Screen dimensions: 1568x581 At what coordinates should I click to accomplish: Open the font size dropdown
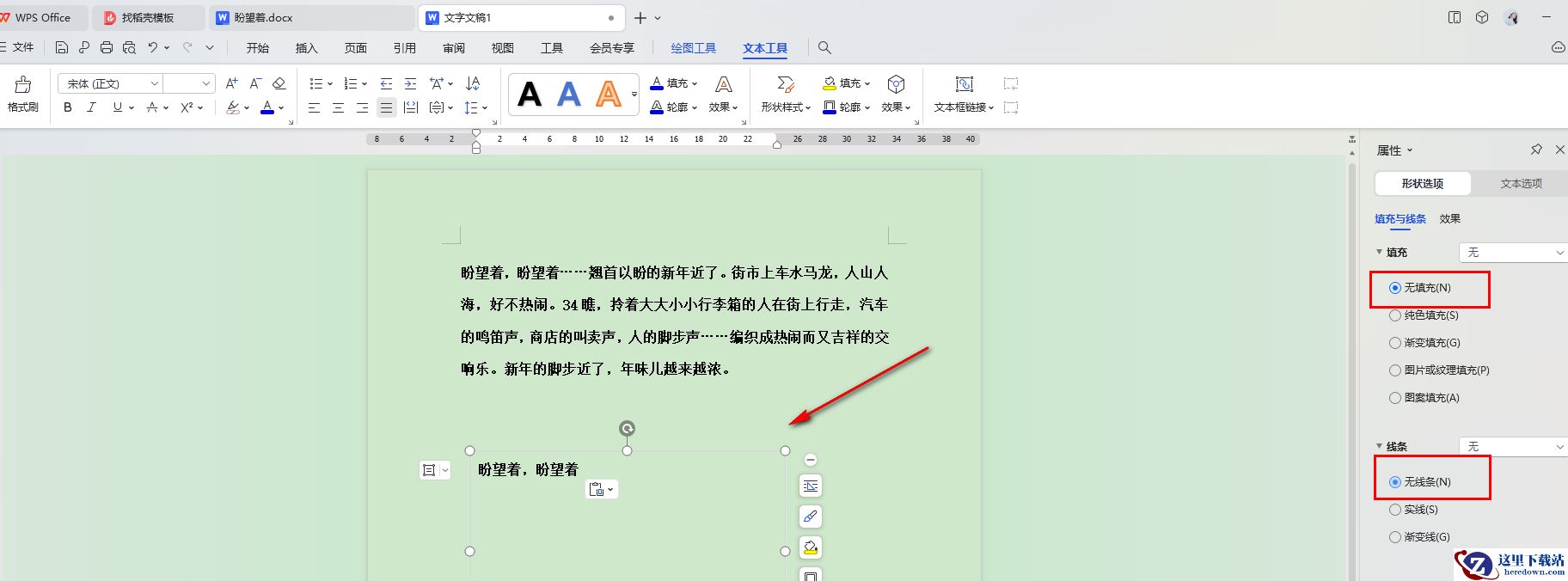(x=206, y=83)
